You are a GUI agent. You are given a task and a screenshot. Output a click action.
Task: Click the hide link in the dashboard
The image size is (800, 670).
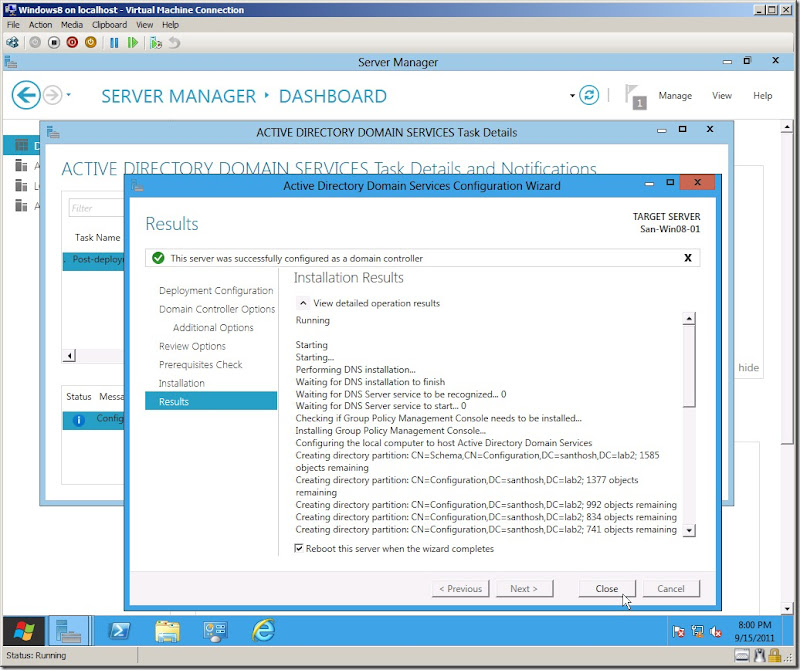tap(748, 367)
